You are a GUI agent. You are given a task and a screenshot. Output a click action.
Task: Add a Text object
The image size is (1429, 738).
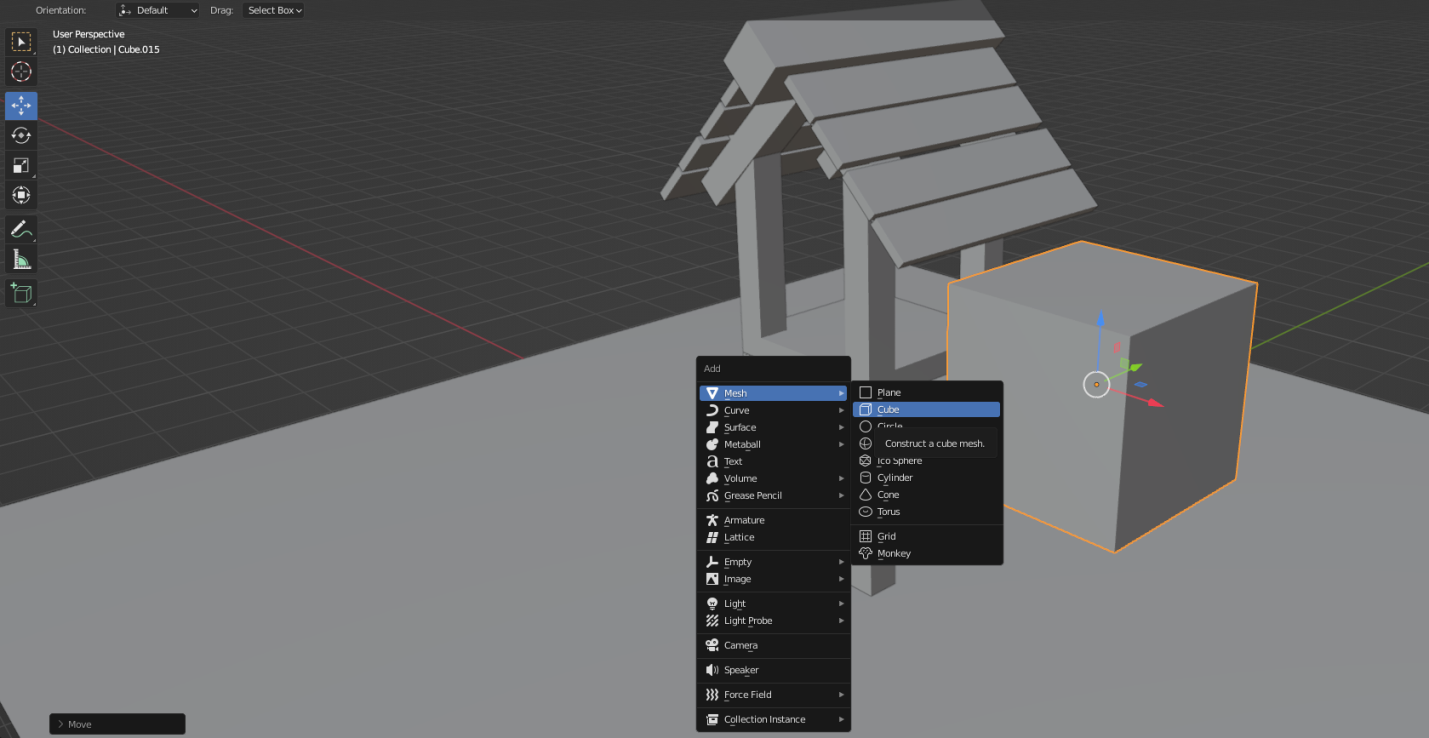pyautogui.click(x=774, y=461)
